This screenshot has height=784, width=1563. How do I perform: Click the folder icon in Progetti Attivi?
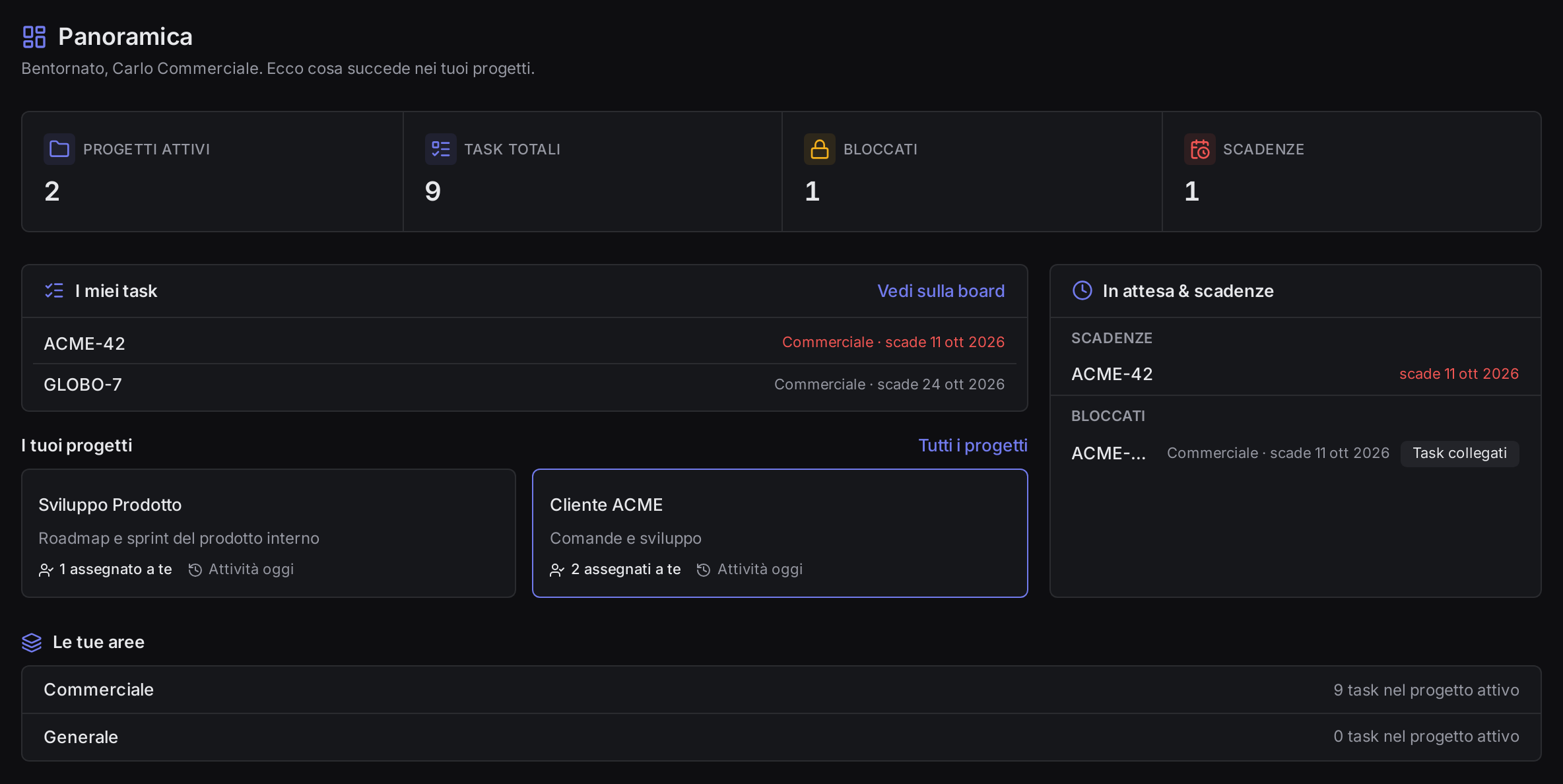pos(59,149)
